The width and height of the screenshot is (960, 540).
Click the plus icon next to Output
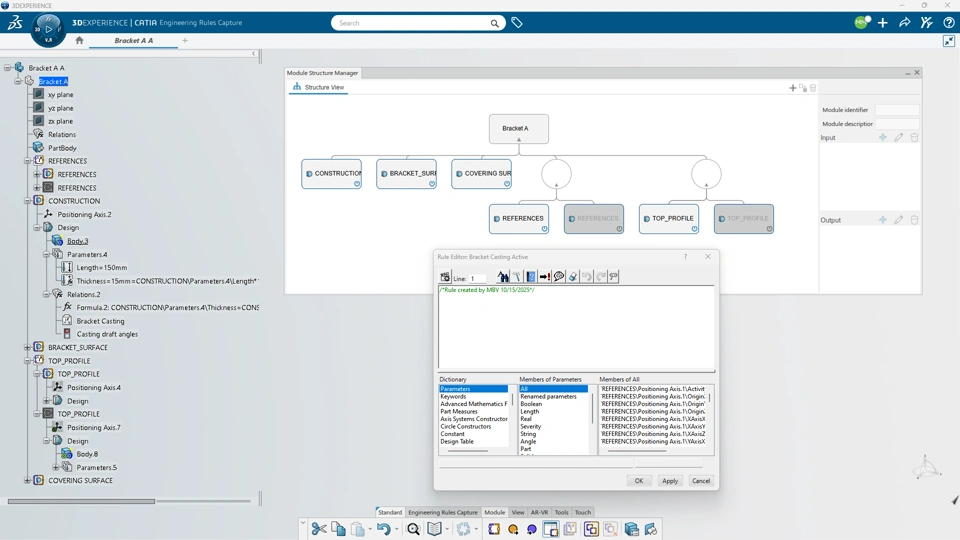click(882, 220)
